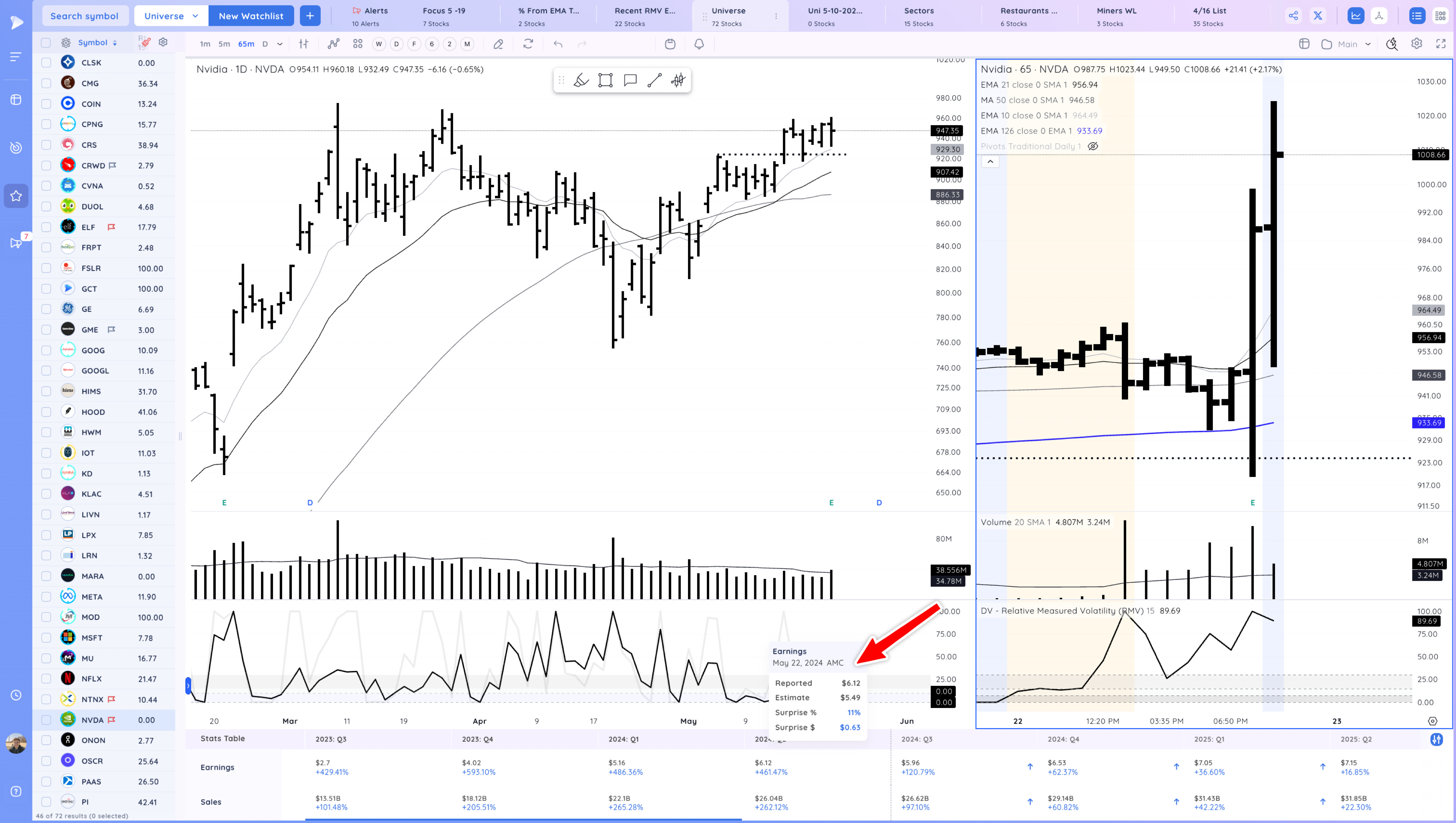Click earnings E marker on 65-minute chart
The width and height of the screenshot is (1456, 823).
click(x=1253, y=502)
